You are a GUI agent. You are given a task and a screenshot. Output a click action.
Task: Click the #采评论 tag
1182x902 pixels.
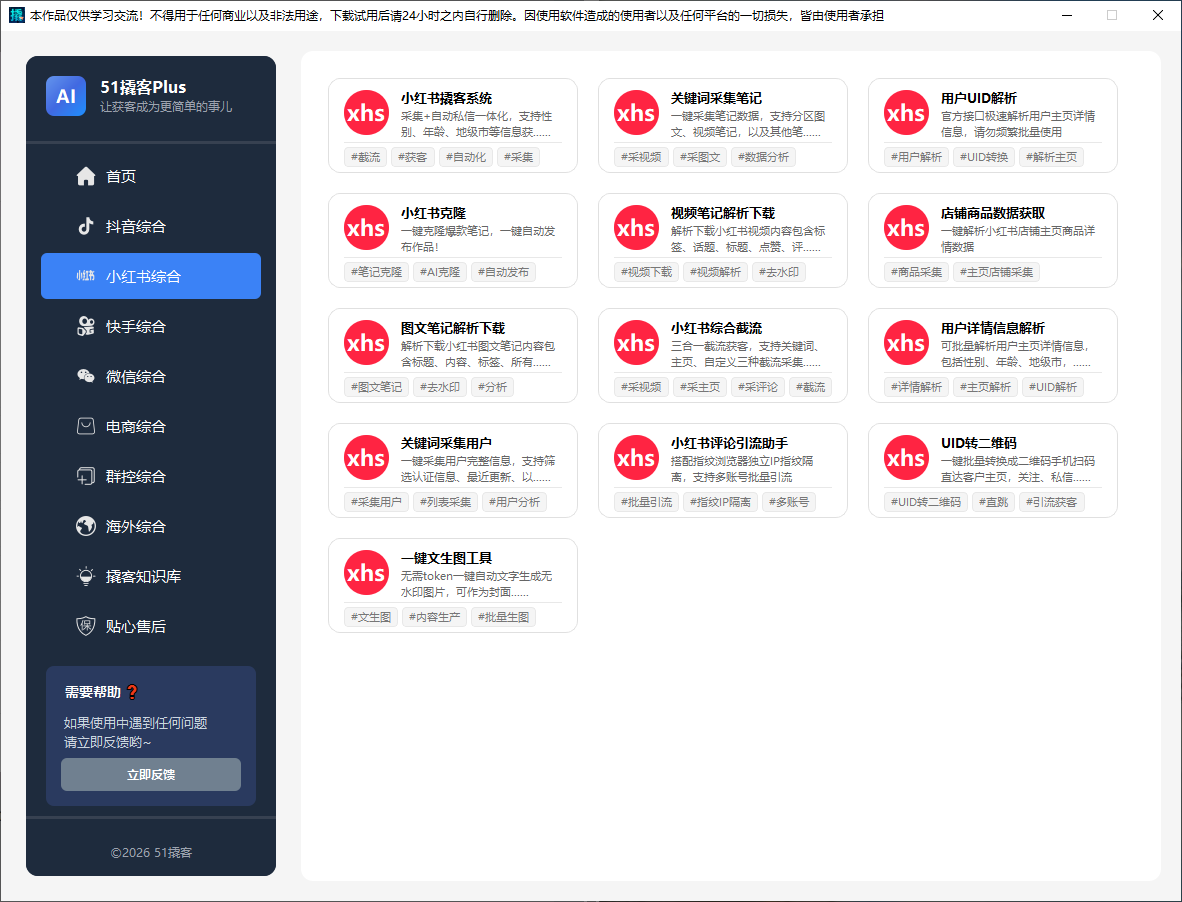coord(758,387)
